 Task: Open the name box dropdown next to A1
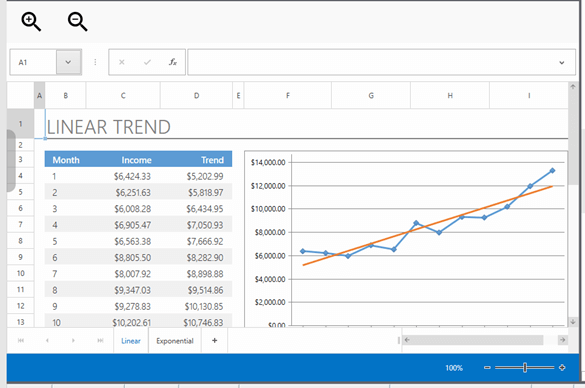68,62
